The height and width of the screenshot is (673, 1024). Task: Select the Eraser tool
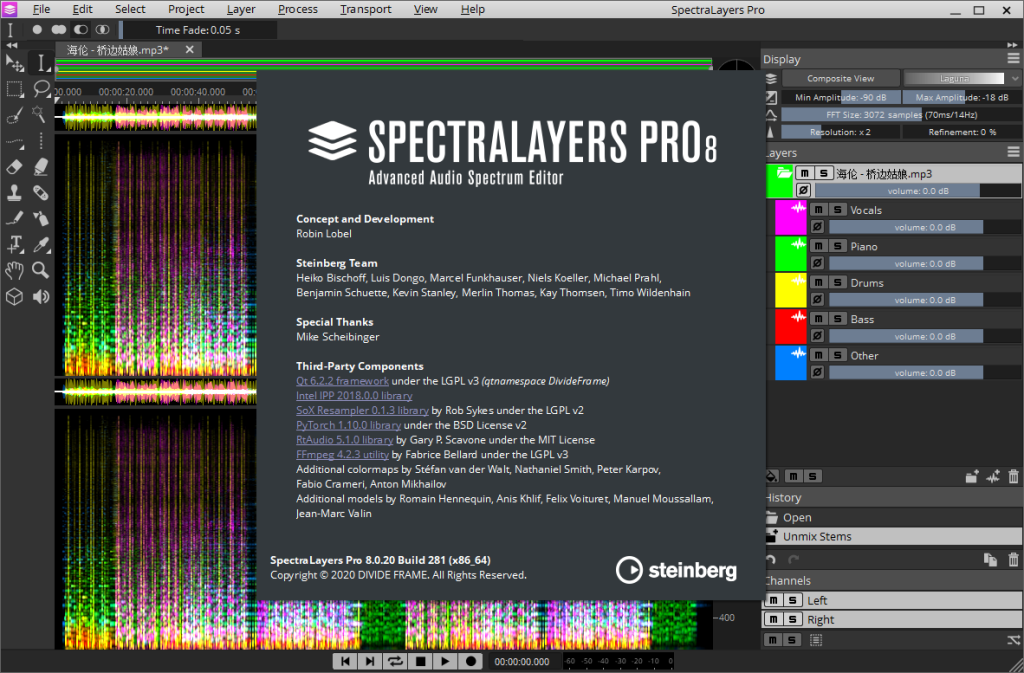click(14, 167)
